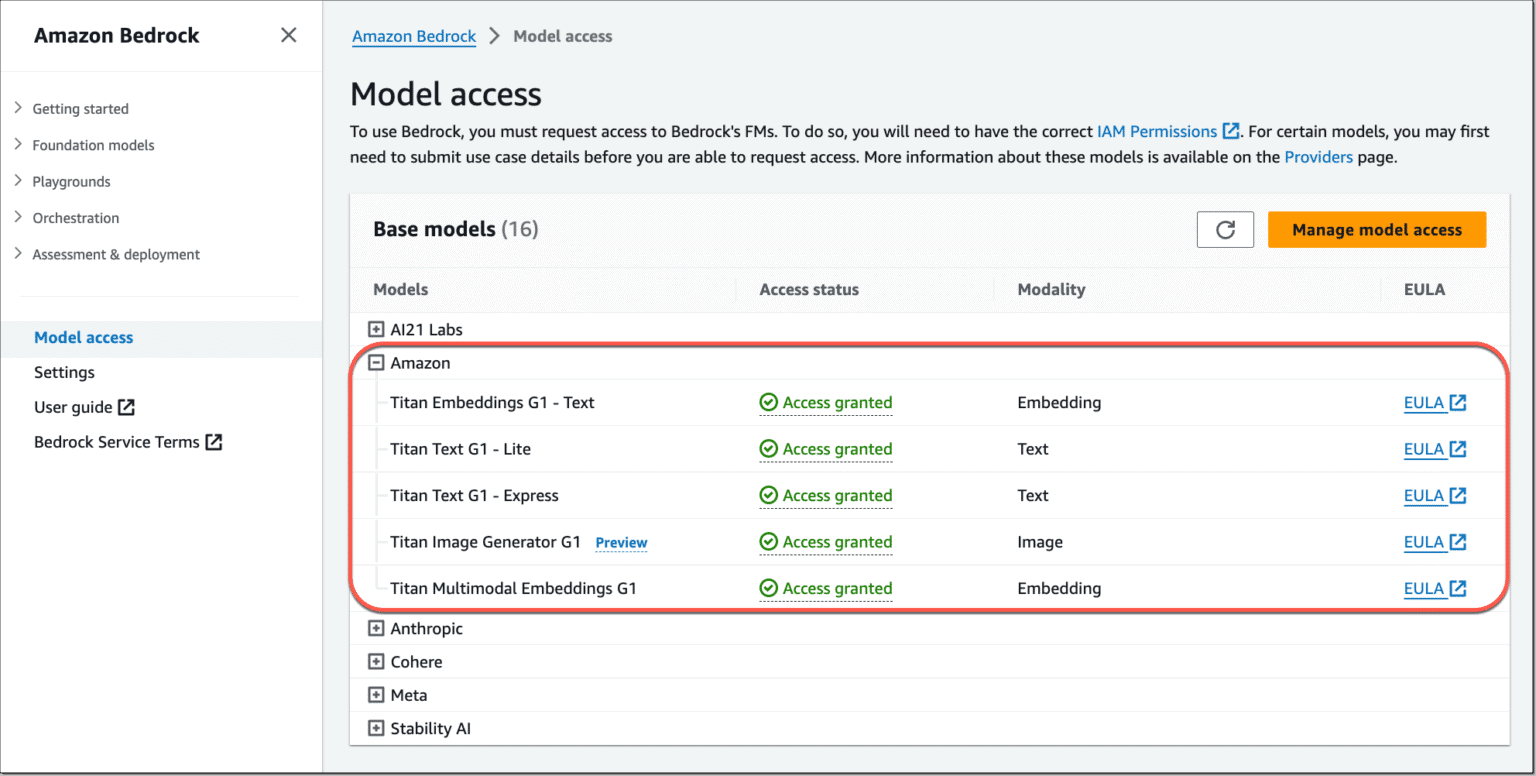Follow the Providers page link
1536x776 pixels.
pyautogui.click(x=1318, y=157)
